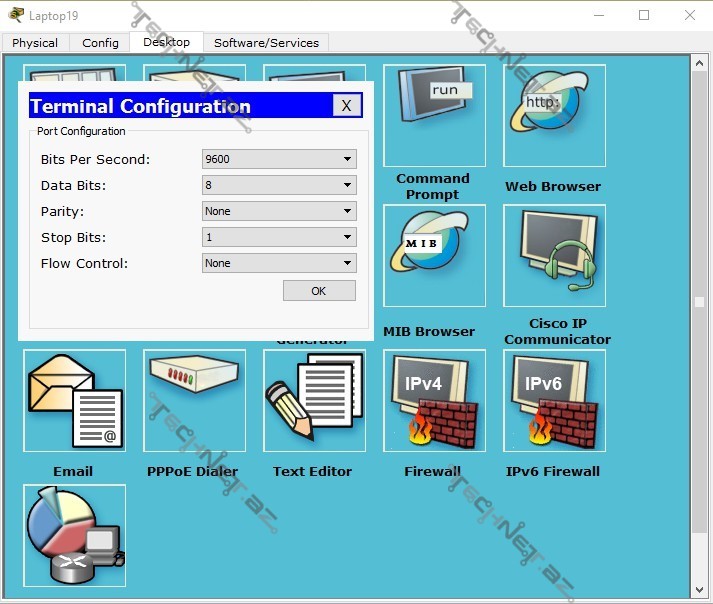Viewport: 713px width, 604px height.
Task: Open the Data Bits dropdown
Action: (x=279, y=185)
